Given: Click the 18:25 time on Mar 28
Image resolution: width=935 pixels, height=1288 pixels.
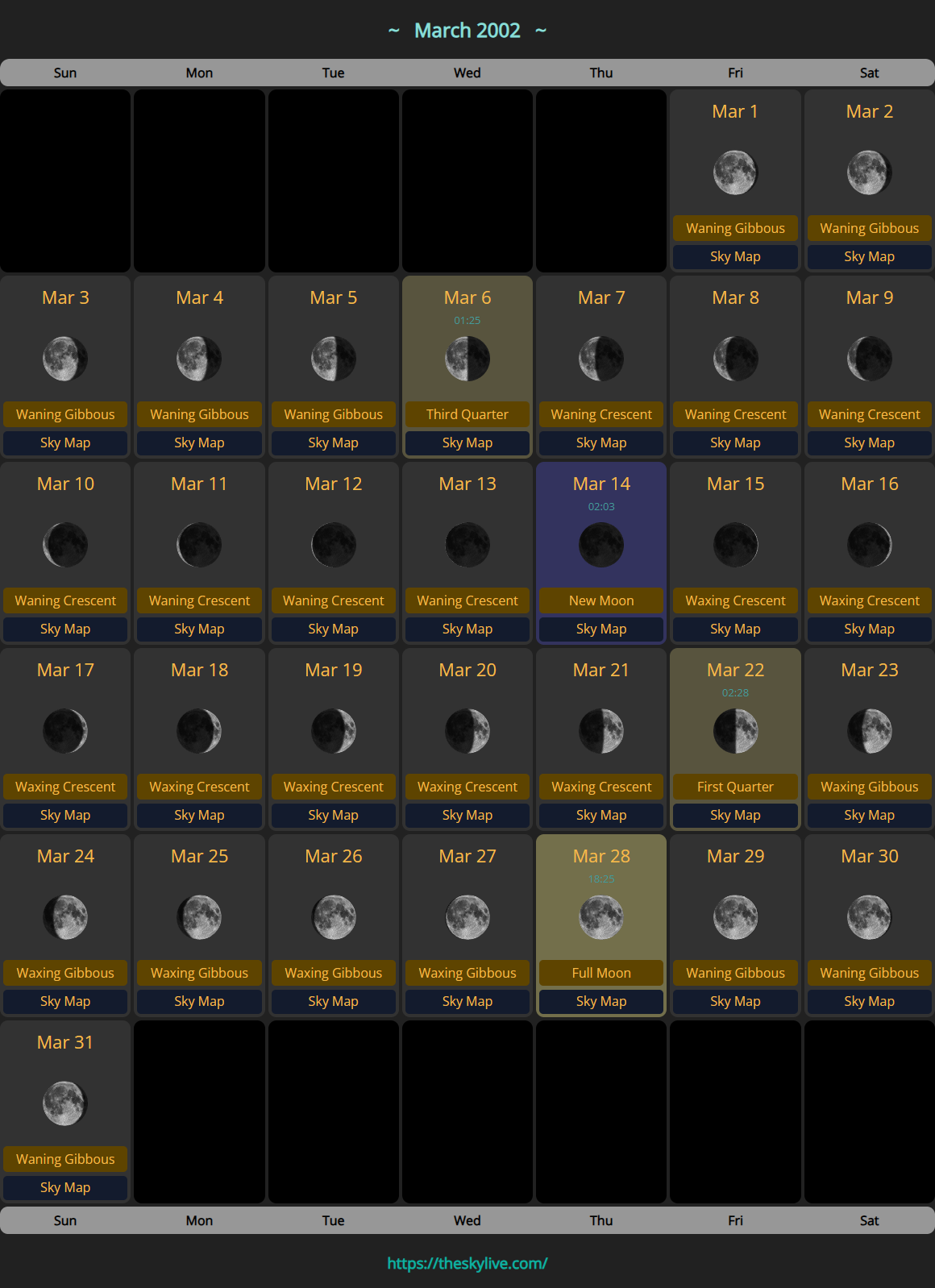Looking at the screenshot, I should point(601,879).
